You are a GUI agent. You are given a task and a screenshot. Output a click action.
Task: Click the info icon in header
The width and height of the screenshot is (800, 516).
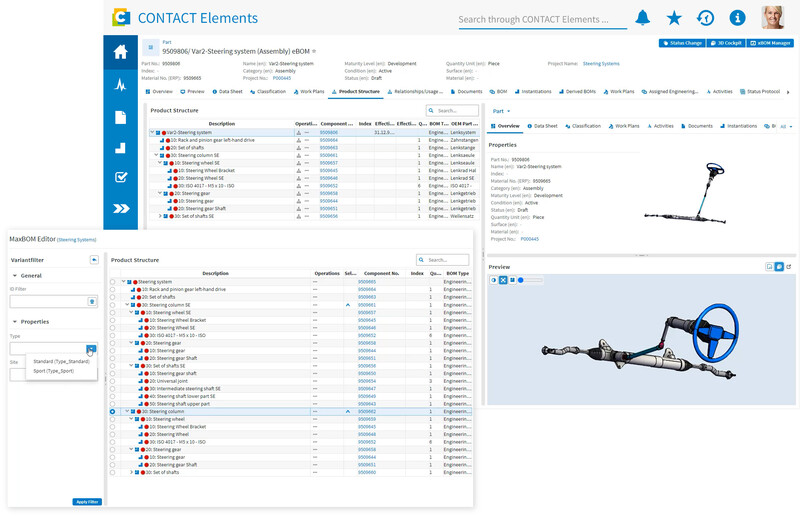(737, 18)
